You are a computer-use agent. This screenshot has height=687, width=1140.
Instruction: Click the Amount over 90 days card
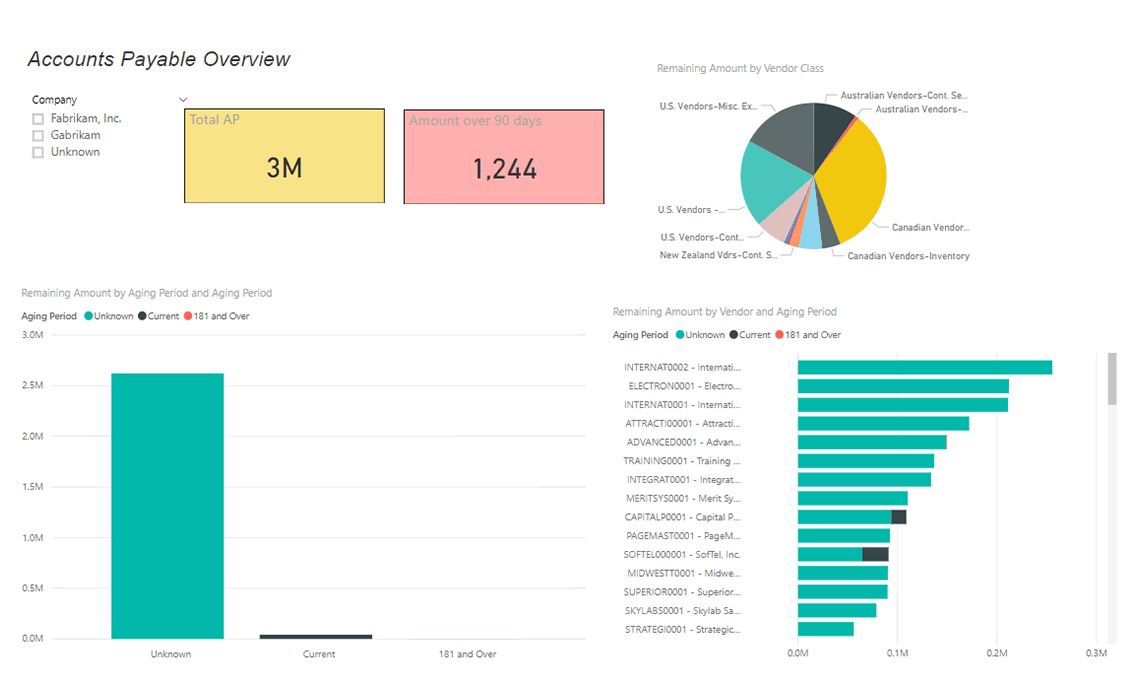pos(504,156)
